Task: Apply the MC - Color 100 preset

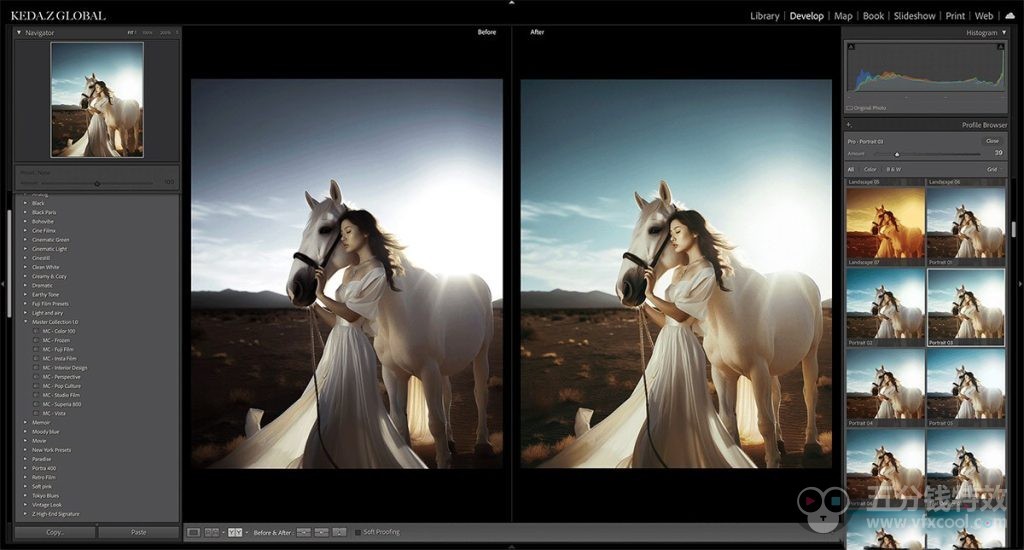Action: pyautogui.click(x=59, y=331)
